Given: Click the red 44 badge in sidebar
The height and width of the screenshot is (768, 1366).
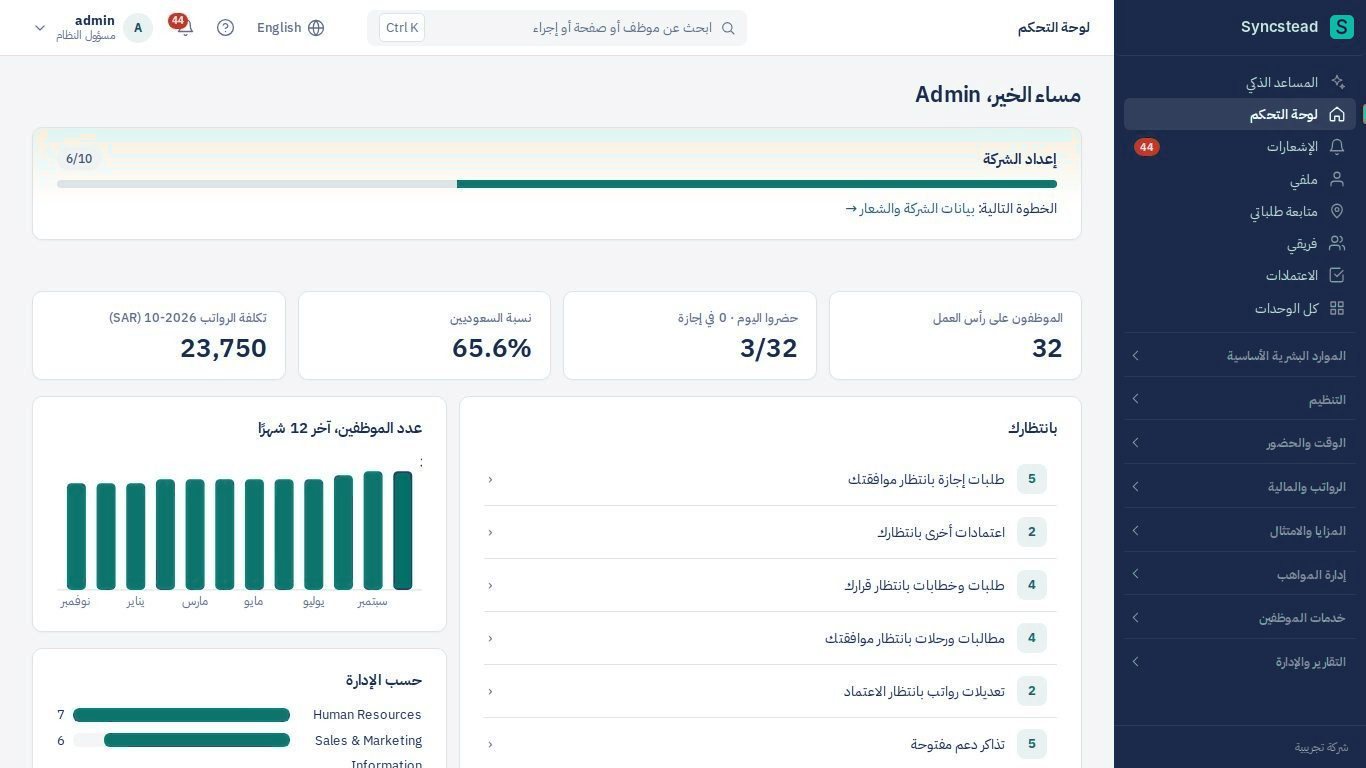Looking at the screenshot, I should (1146, 147).
